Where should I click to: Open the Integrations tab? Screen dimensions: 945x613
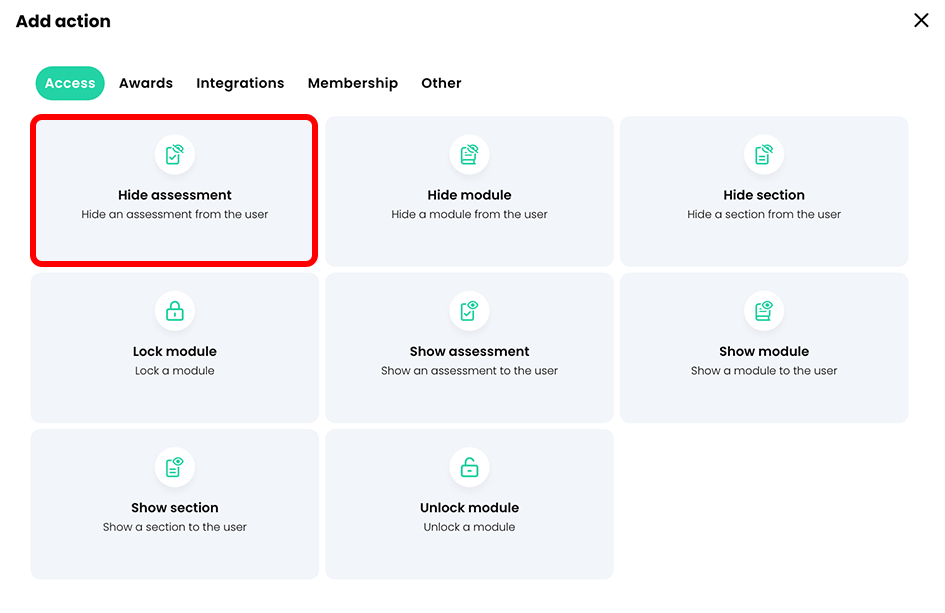coord(240,83)
